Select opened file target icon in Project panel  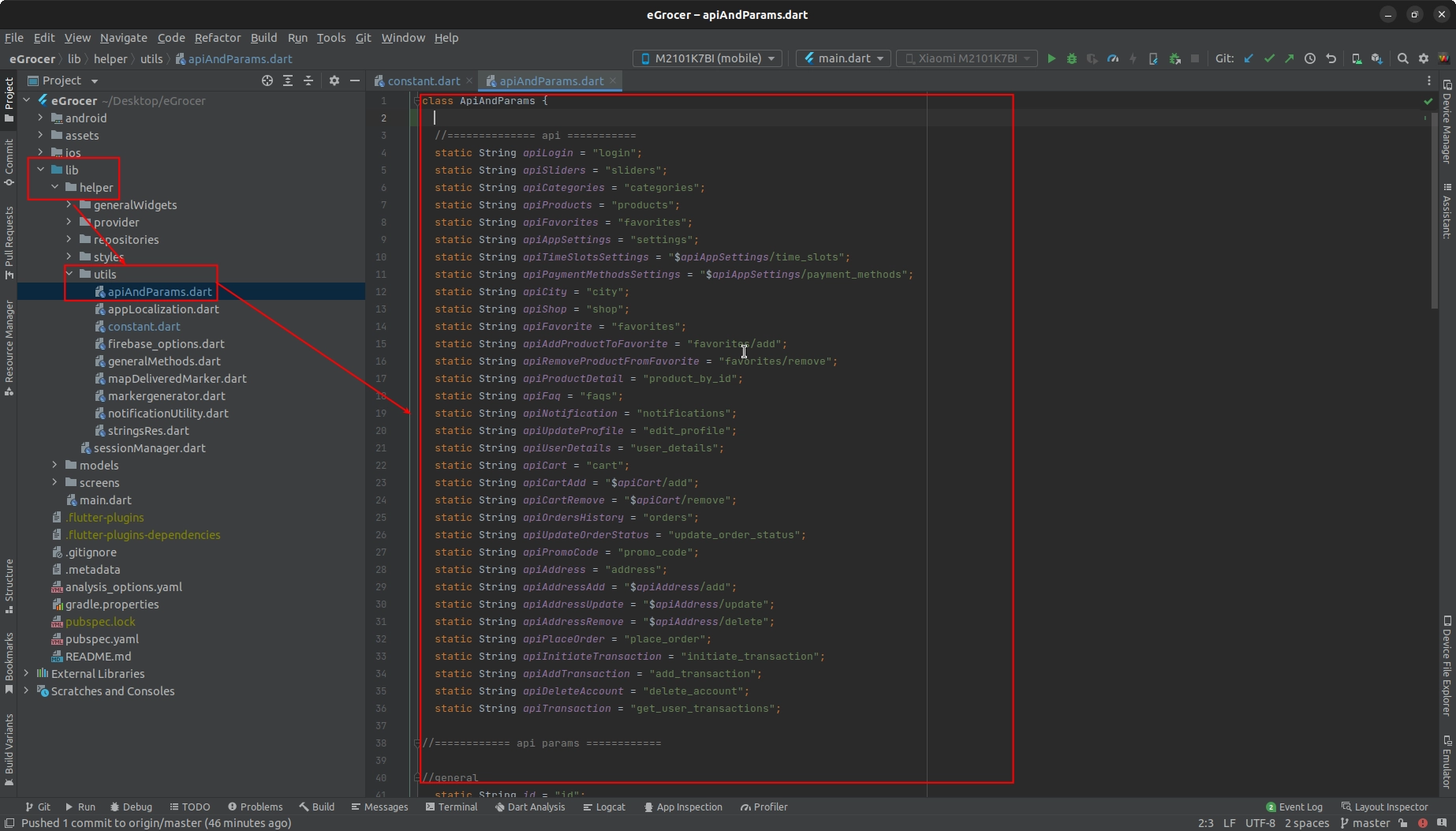(267, 80)
